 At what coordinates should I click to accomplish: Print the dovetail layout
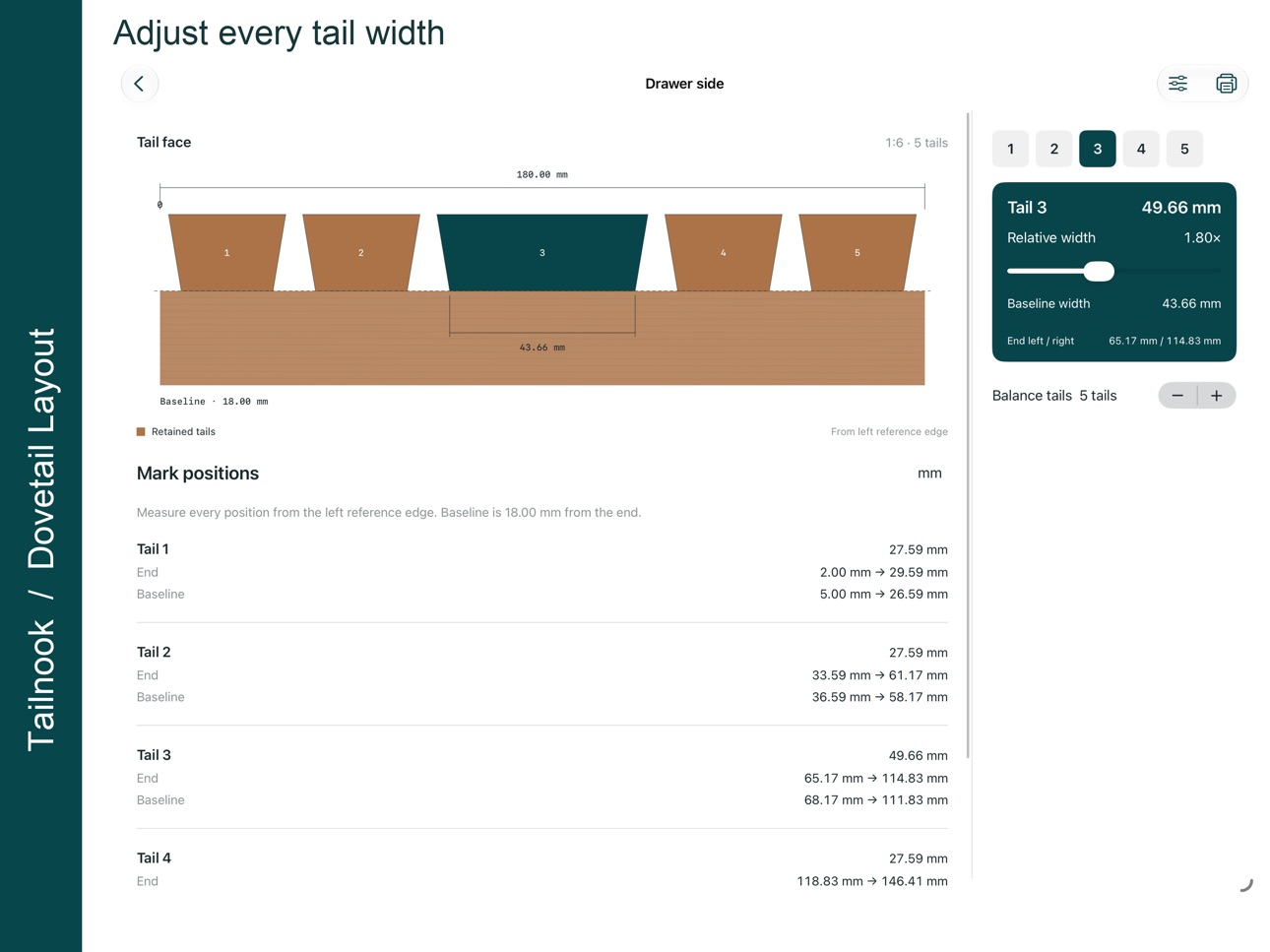(1226, 84)
